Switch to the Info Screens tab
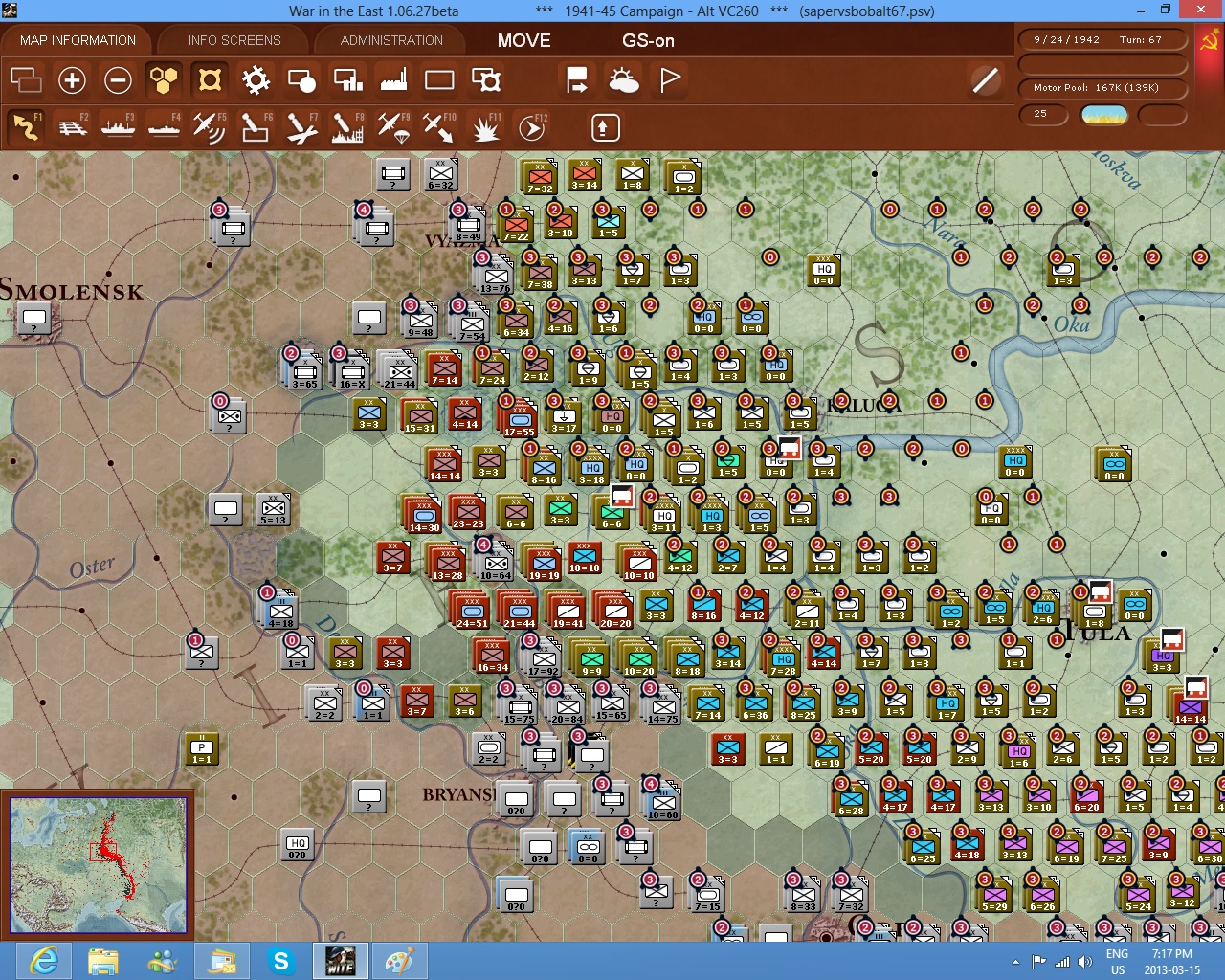 click(x=234, y=40)
